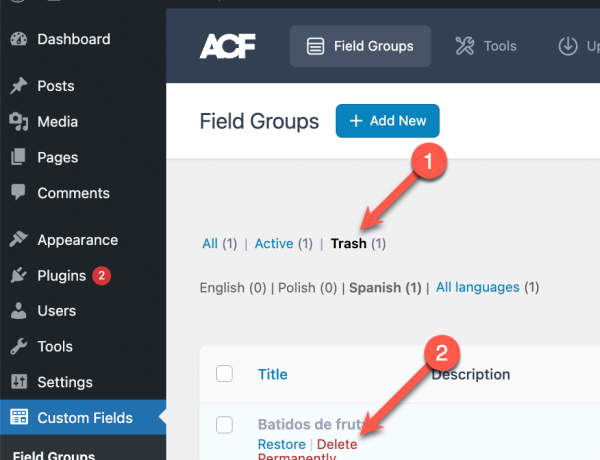
Task: Click the Posts pushpin icon
Action: 18,86
